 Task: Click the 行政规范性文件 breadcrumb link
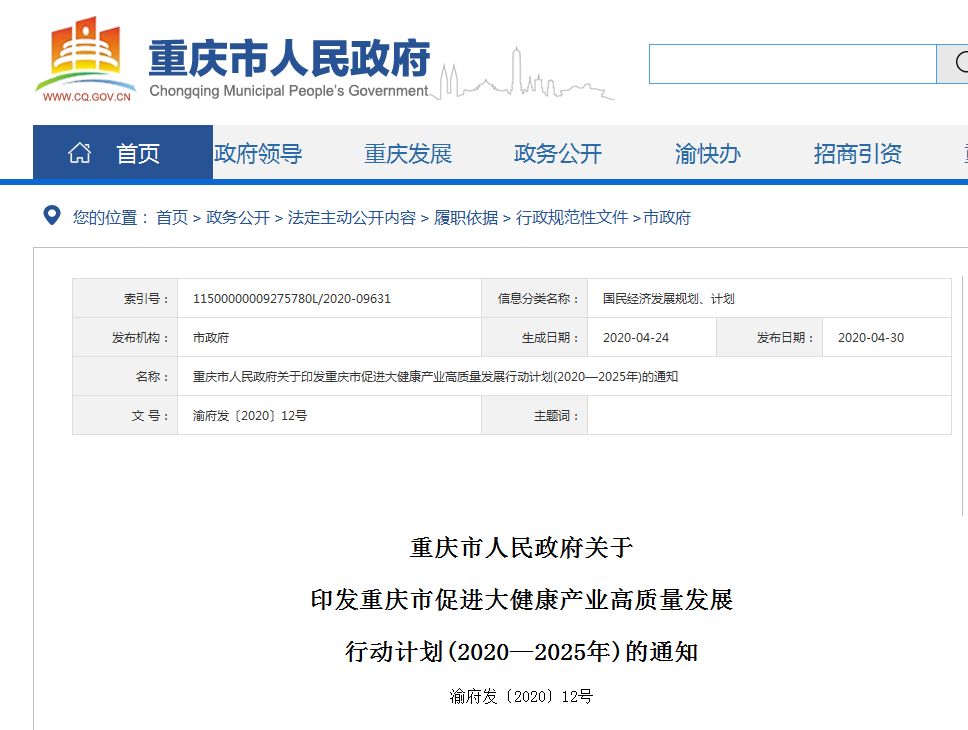[572, 218]
